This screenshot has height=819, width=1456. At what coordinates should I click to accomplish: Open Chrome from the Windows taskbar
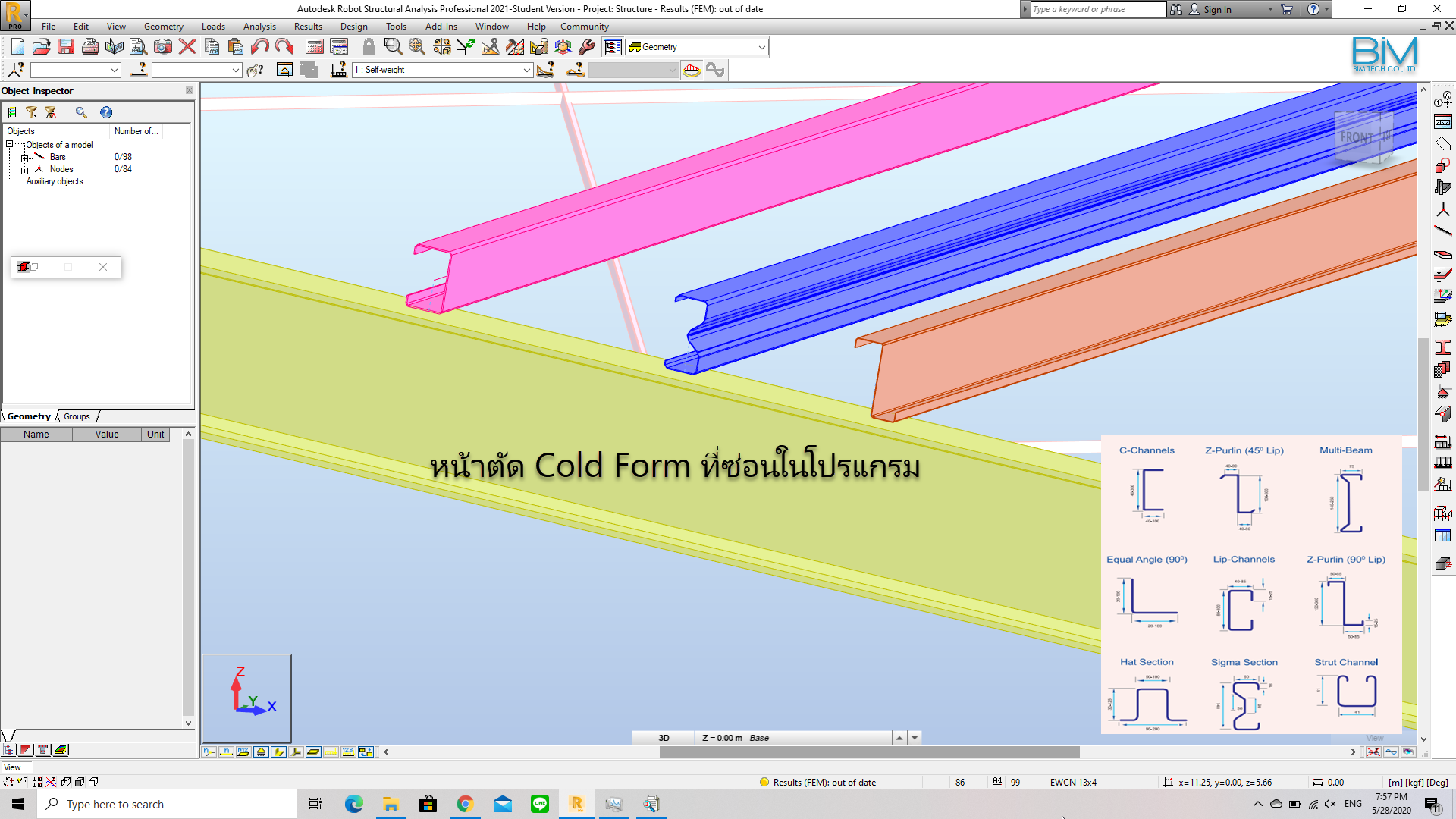465,804
